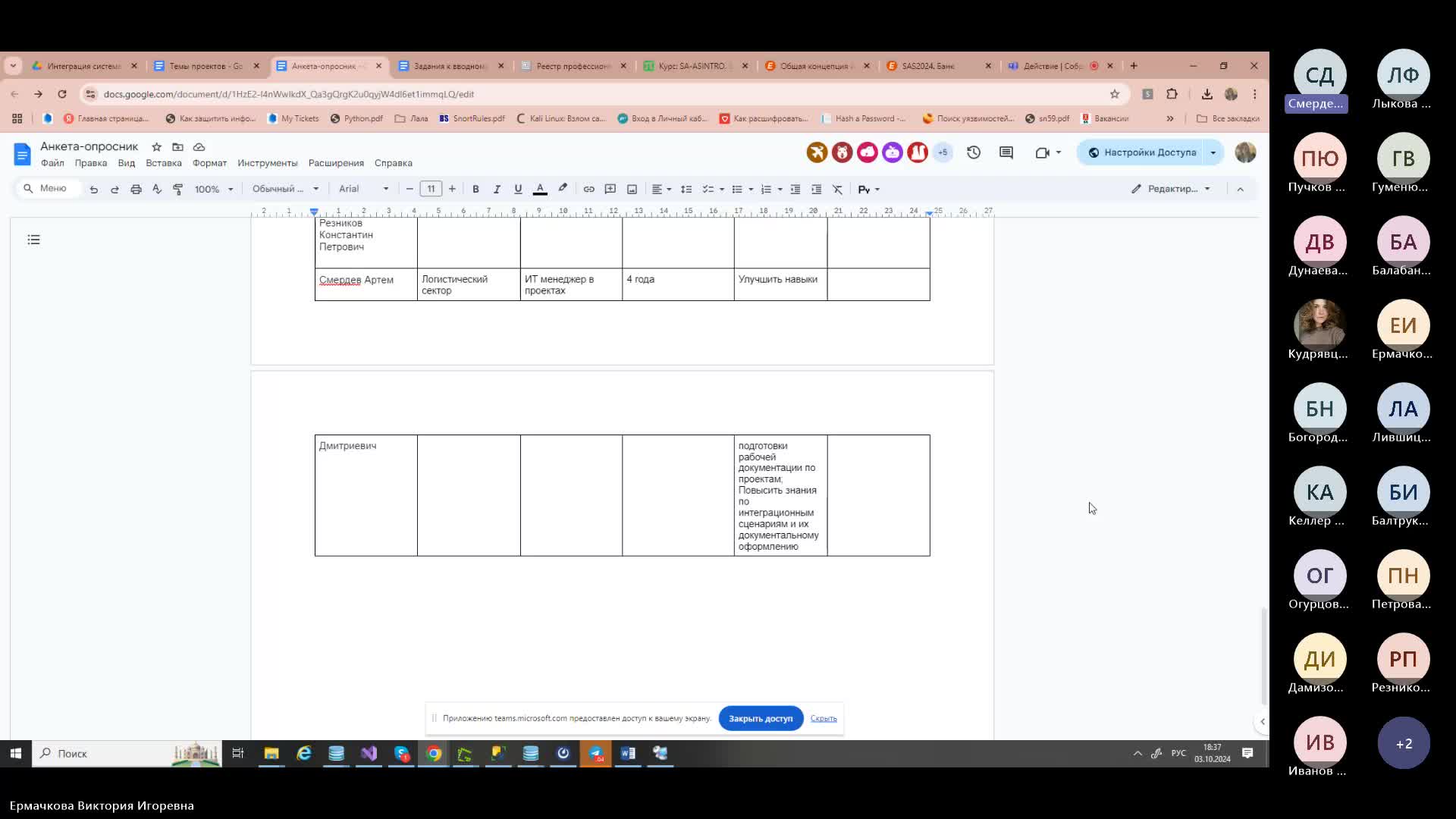Collapse the Docs menus with chevron
The width and height of the screenshot is (1456, 819).
click(x=1240, y=190)
